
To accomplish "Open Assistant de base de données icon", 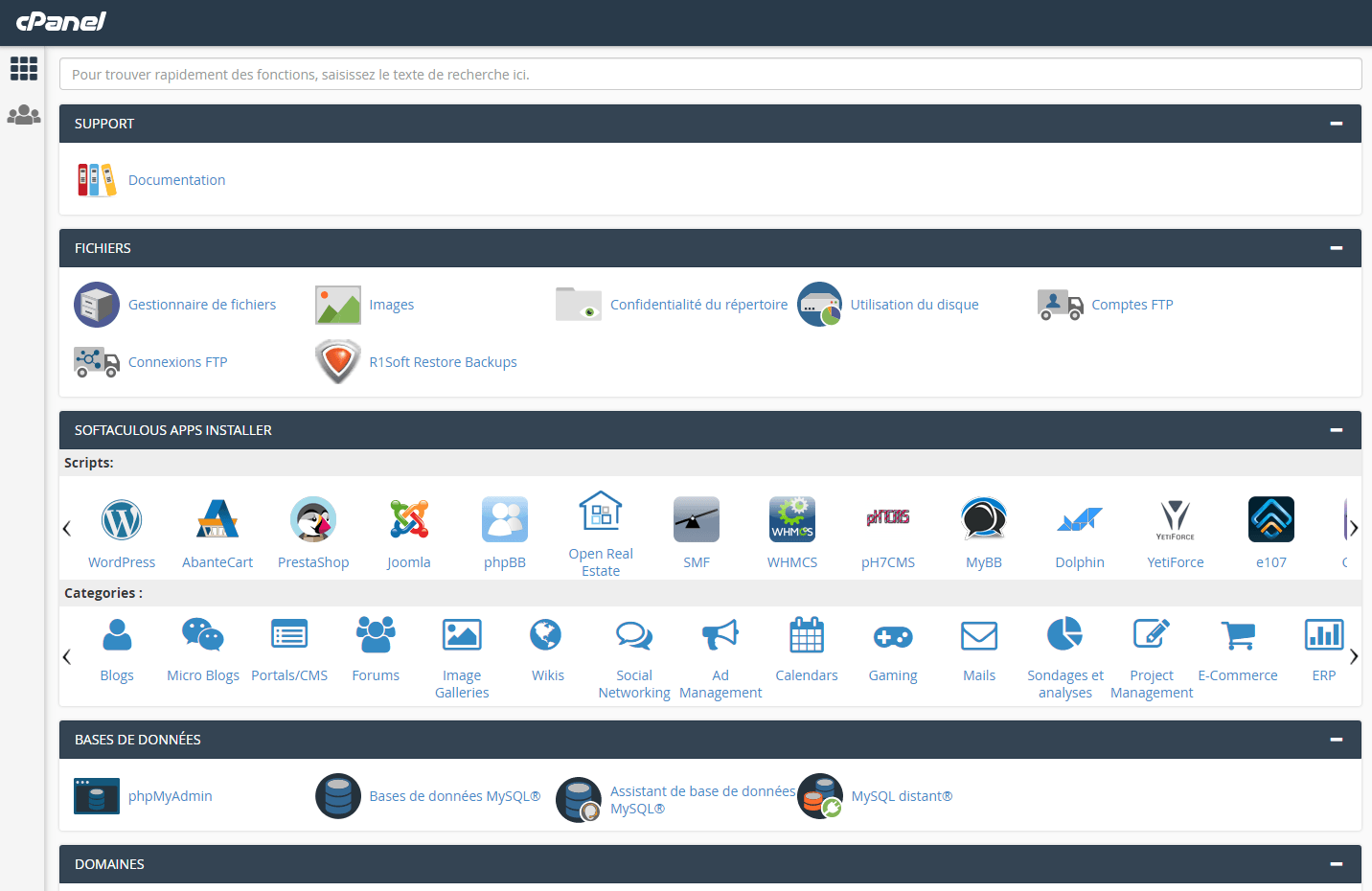I will coord(579,800).
